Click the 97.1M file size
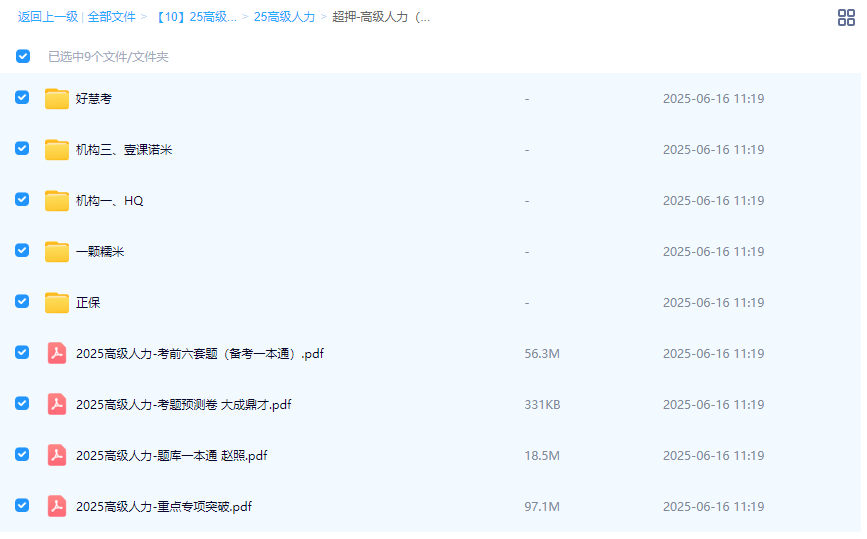This screenshot has width=867, height=539. click(x=542, y=506)
